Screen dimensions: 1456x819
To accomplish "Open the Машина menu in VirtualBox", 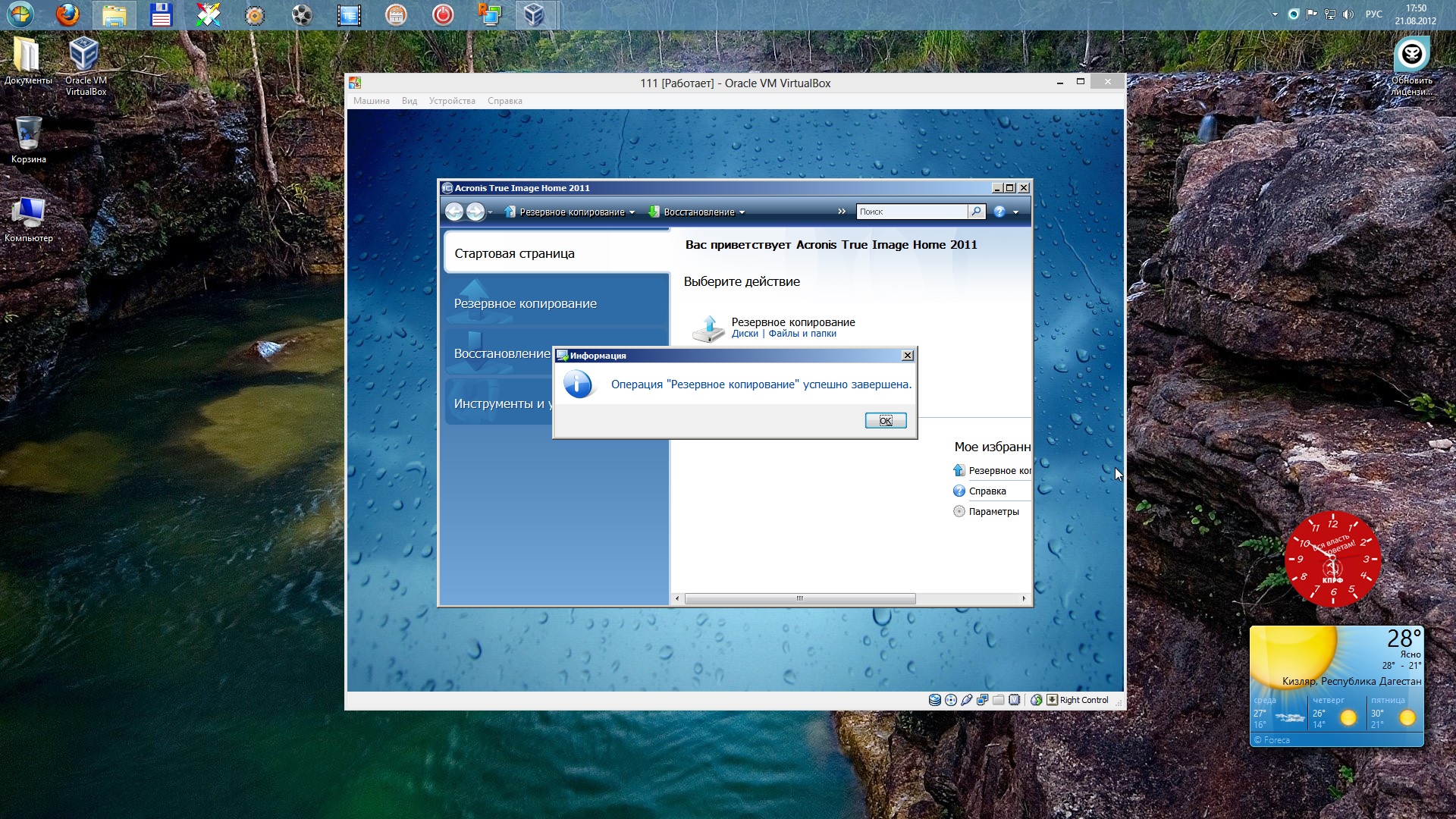I will (371, 101).
